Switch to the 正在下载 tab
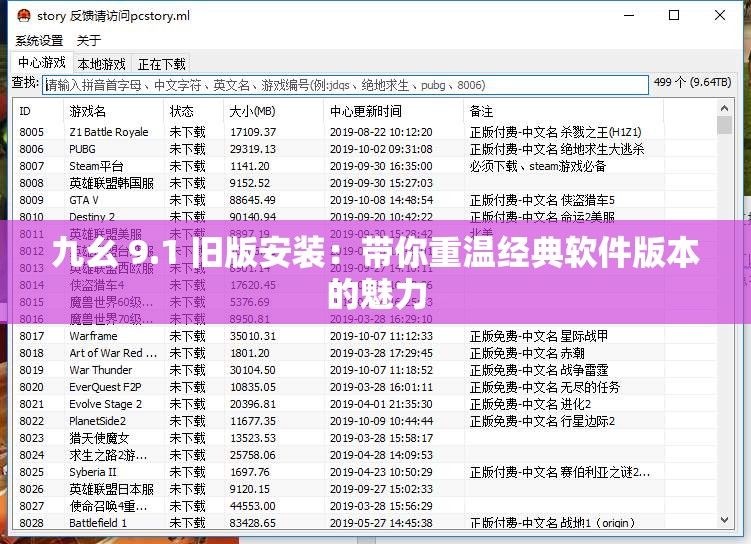 click(161, 64)
